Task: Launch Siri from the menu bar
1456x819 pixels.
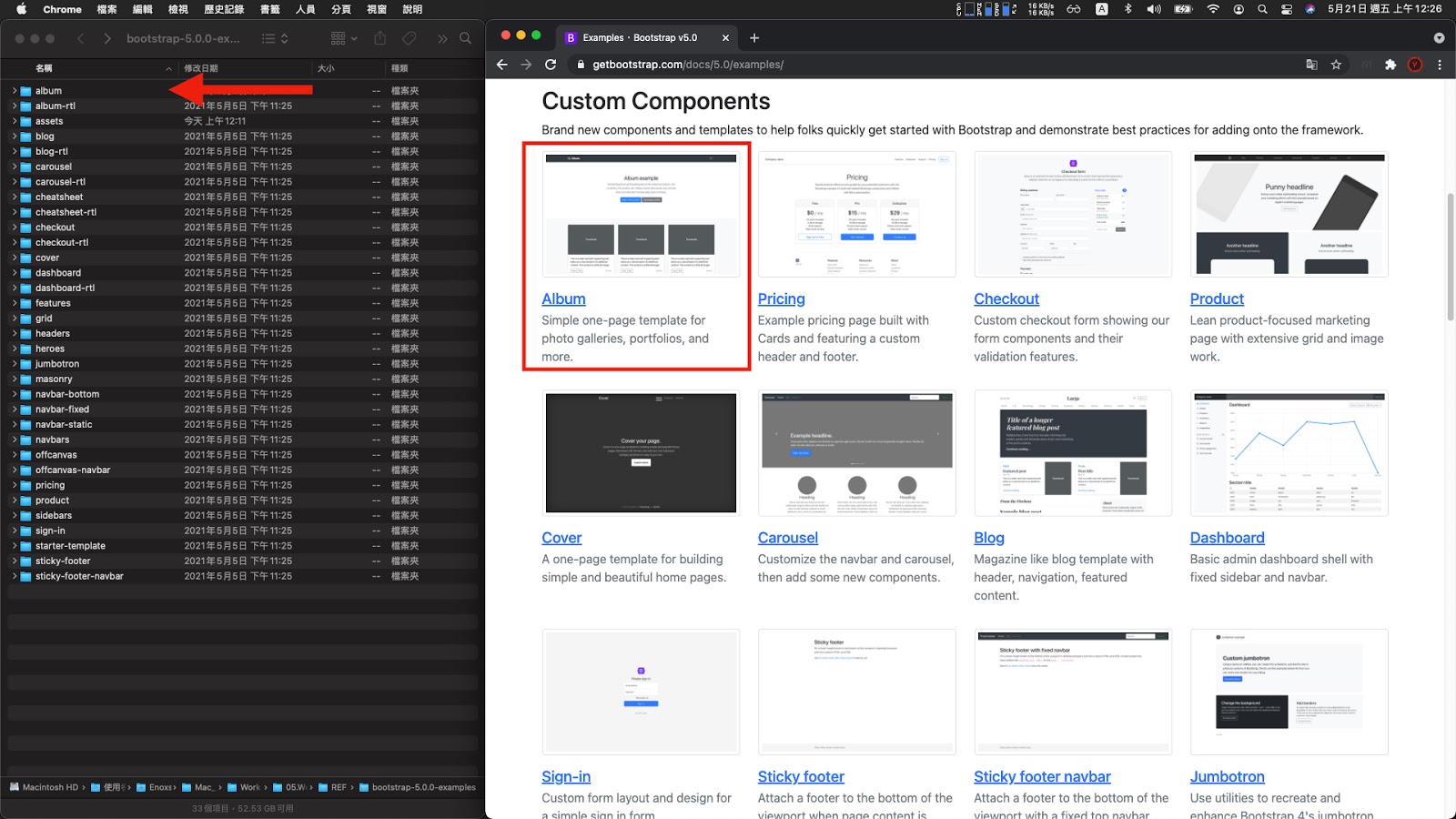Action: pyautogui.click(x=1310, y=9)
